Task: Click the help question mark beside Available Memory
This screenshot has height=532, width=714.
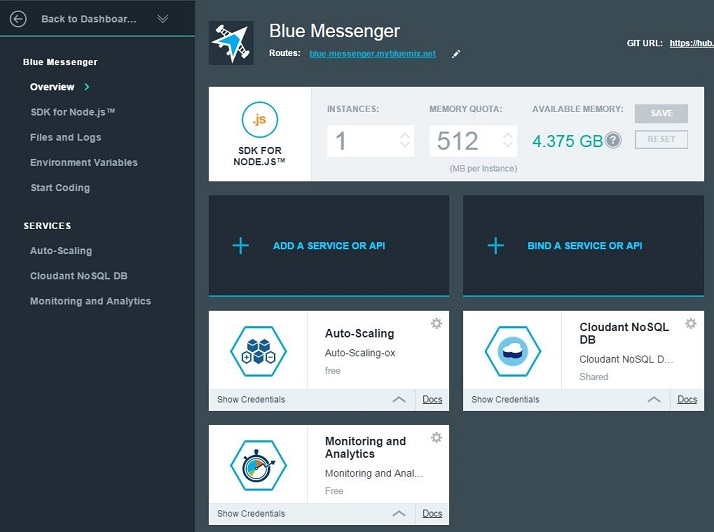Action: [613, 140]
